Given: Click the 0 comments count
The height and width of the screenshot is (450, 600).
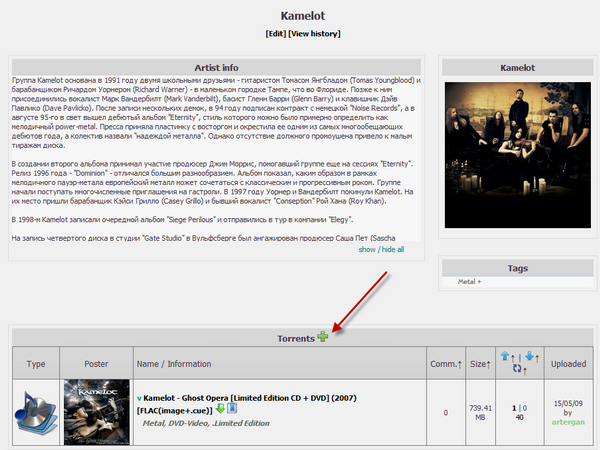Looking at the screenshot, I should tap(446, 412).
